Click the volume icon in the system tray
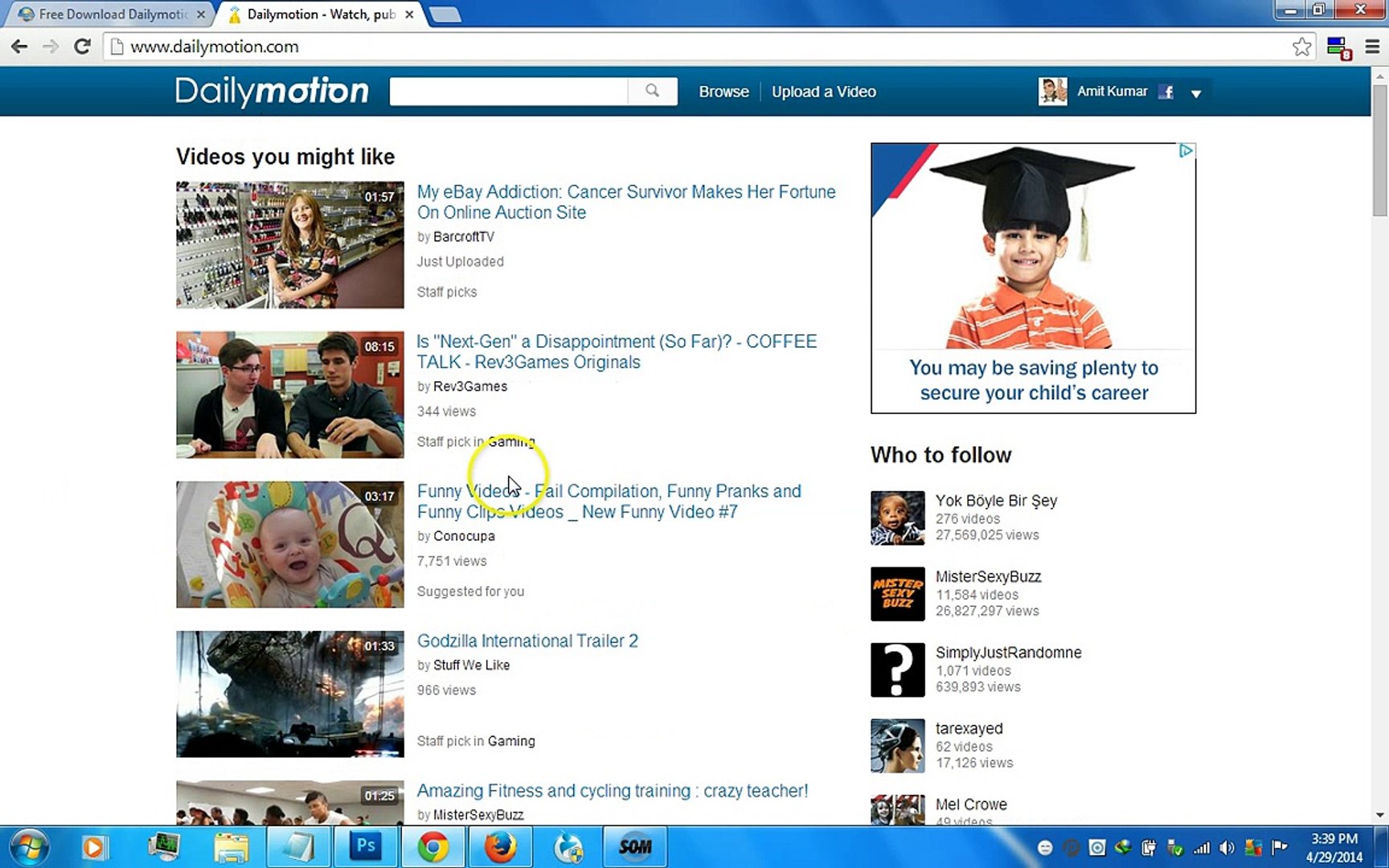Viewport: 1389px width, 868px height. pos(1227,846)
